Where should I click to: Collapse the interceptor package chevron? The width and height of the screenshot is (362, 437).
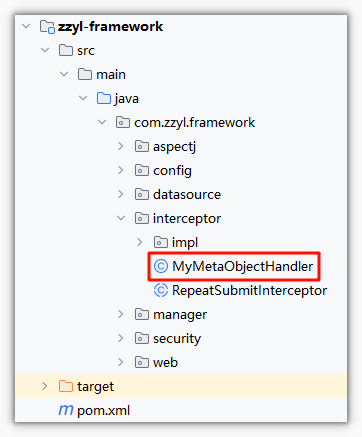[121, 218]
